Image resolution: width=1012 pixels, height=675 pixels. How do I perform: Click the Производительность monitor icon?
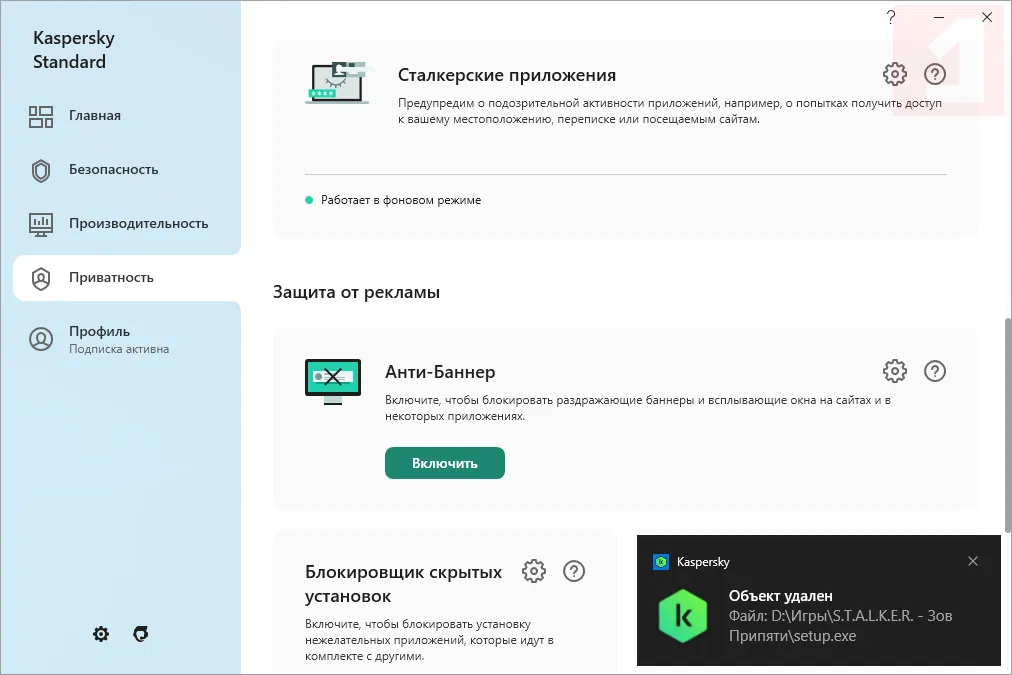click(41, 225)
